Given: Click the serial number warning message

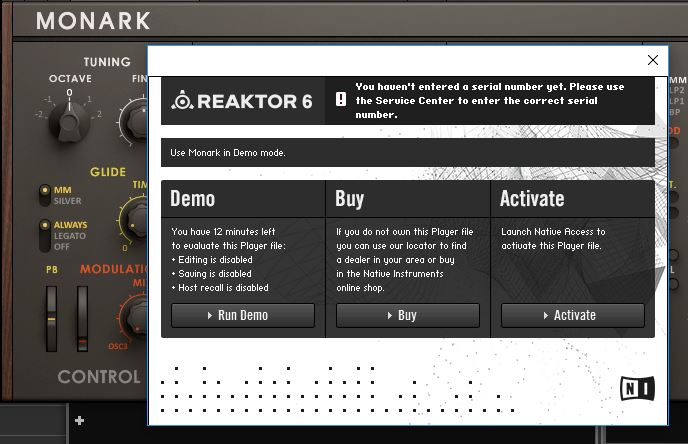Looking at the screenshot, I should click(x=490, y=100).
